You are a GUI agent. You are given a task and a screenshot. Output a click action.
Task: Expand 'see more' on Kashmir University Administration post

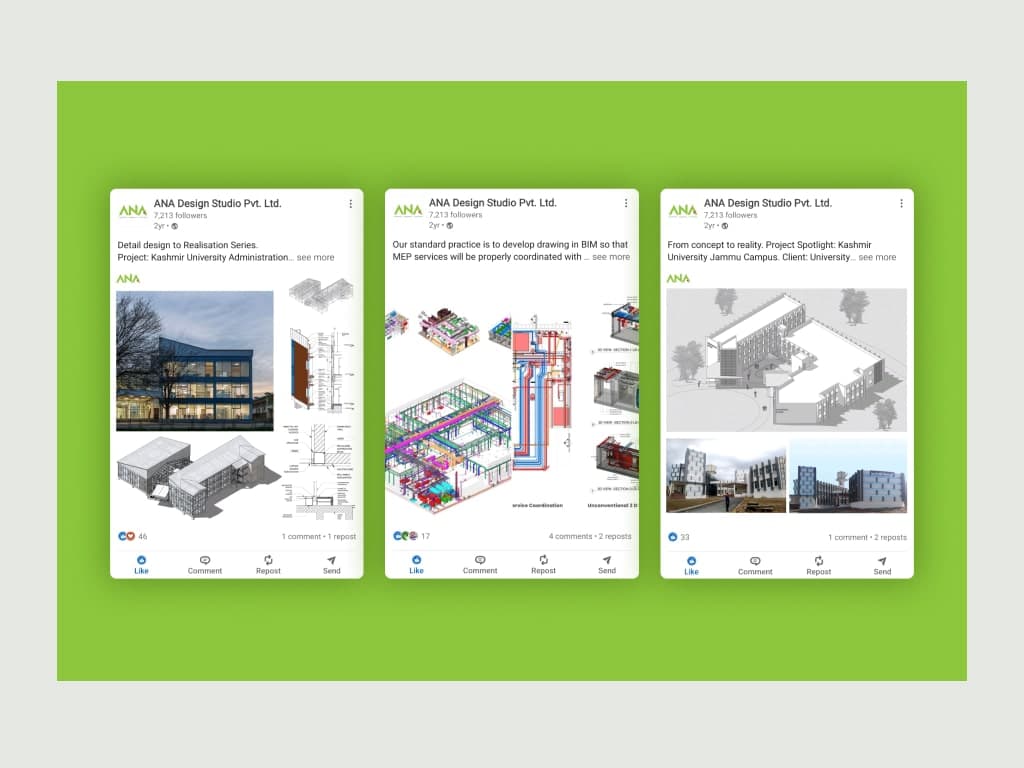(315, 257)
